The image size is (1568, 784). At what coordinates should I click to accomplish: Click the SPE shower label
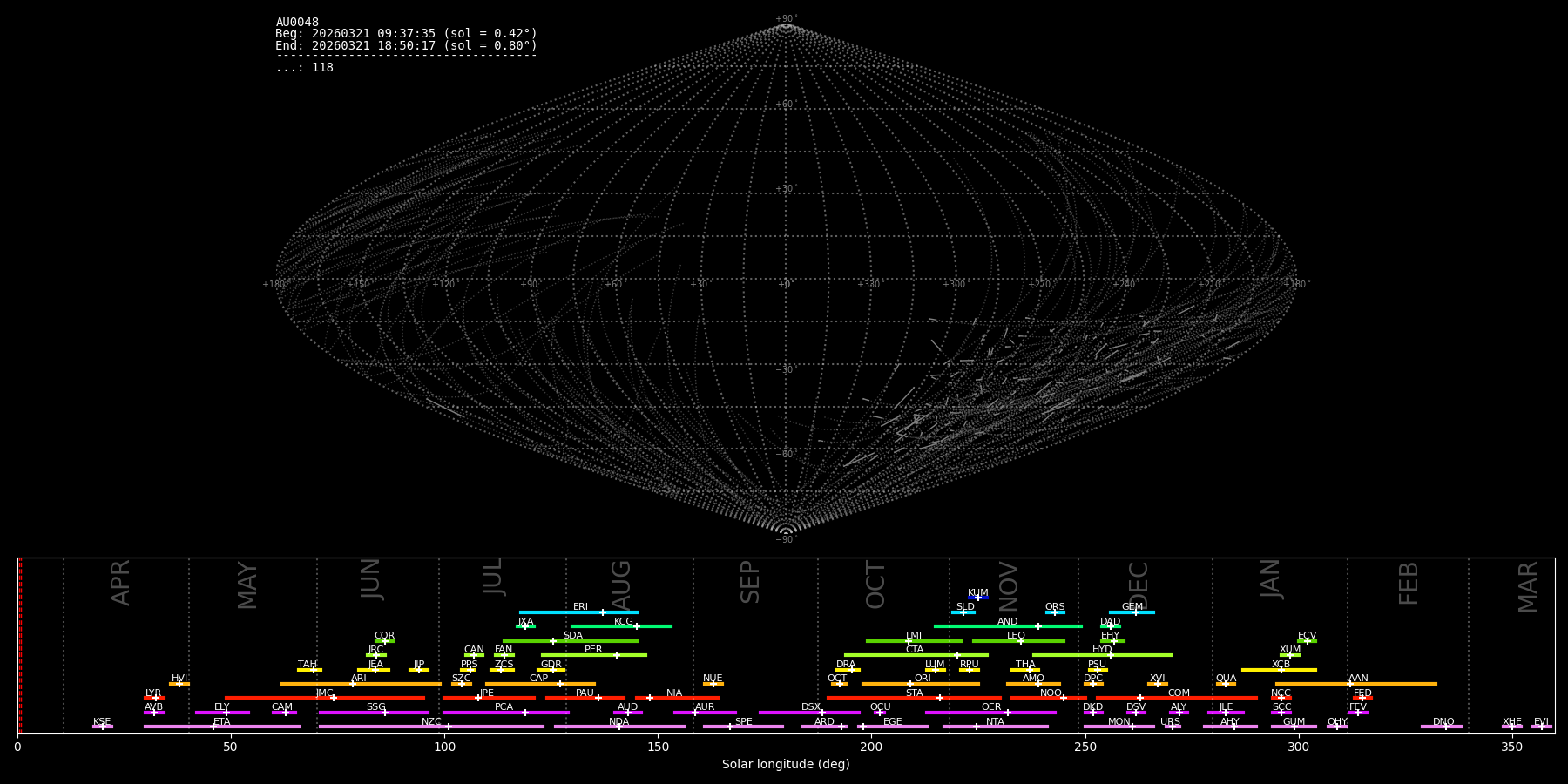743,722
